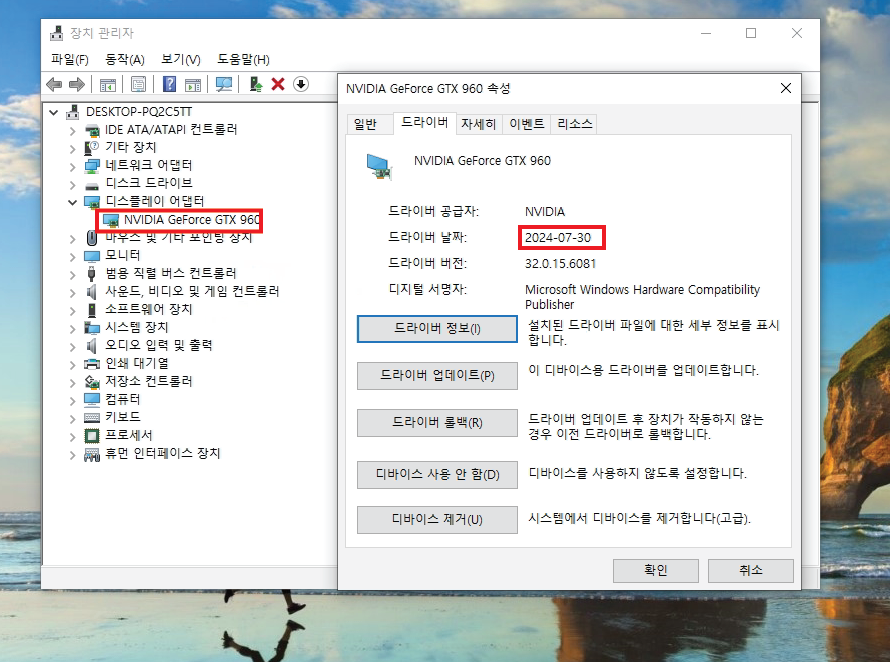Image resolution: width=890 pixels, height=662 pixels.
Task: Click Show/Hide console tree toolbar icon
Action: (x=107, y=85)
